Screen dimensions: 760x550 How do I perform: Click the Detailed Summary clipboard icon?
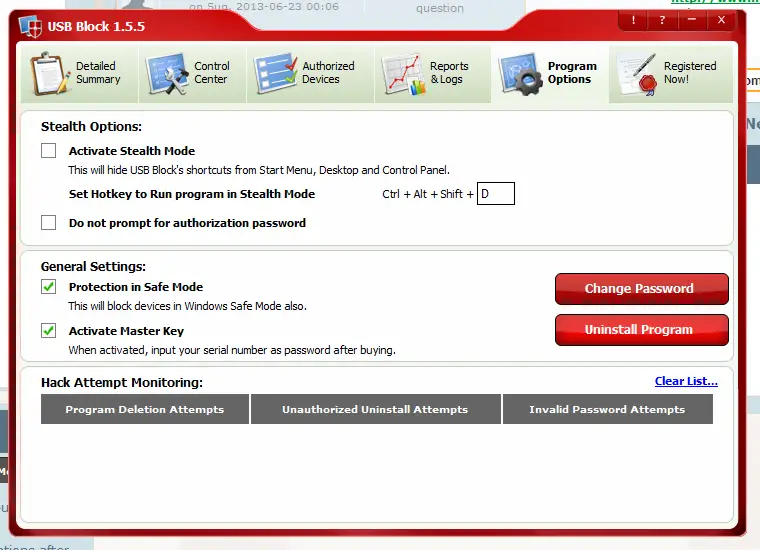point(49,73)
